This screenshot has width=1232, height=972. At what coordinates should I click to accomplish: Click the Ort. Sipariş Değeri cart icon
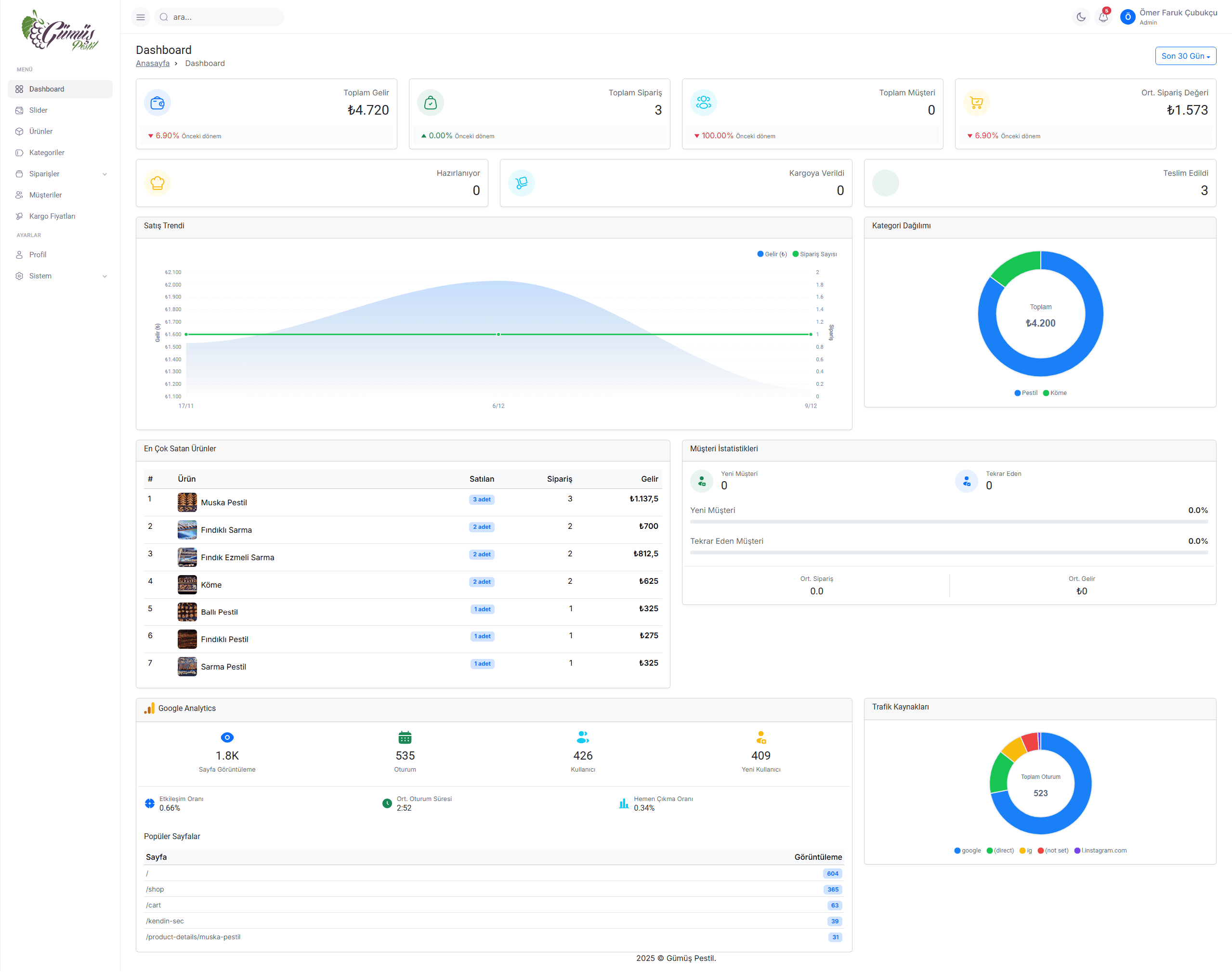tap(976, 103)
